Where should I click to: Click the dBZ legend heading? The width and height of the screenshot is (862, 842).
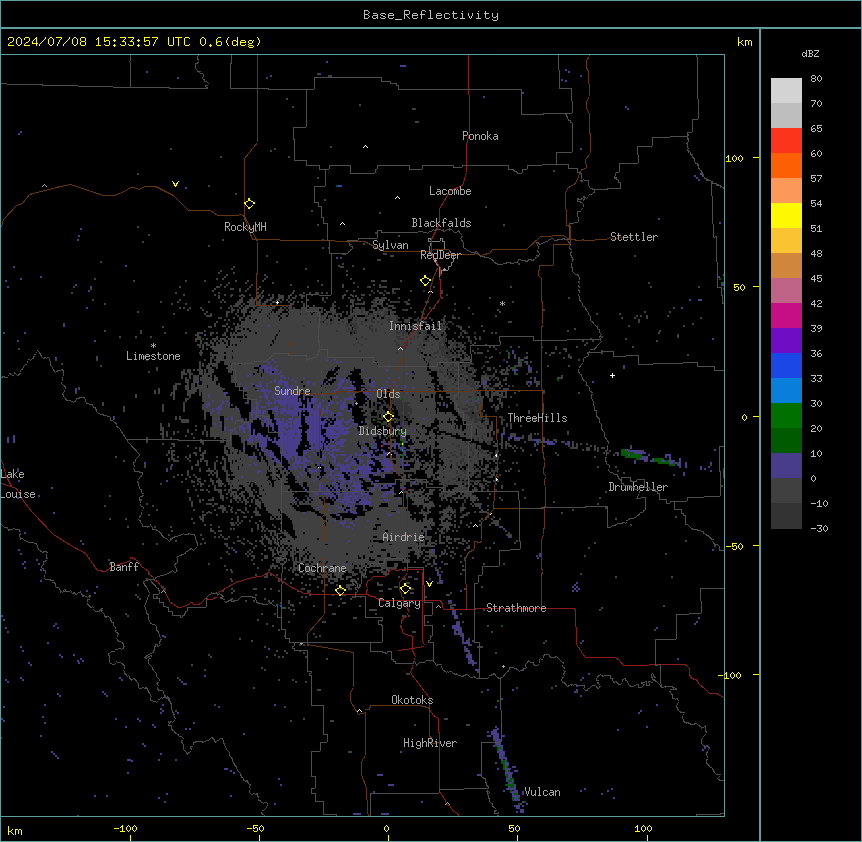pos(810,54)
